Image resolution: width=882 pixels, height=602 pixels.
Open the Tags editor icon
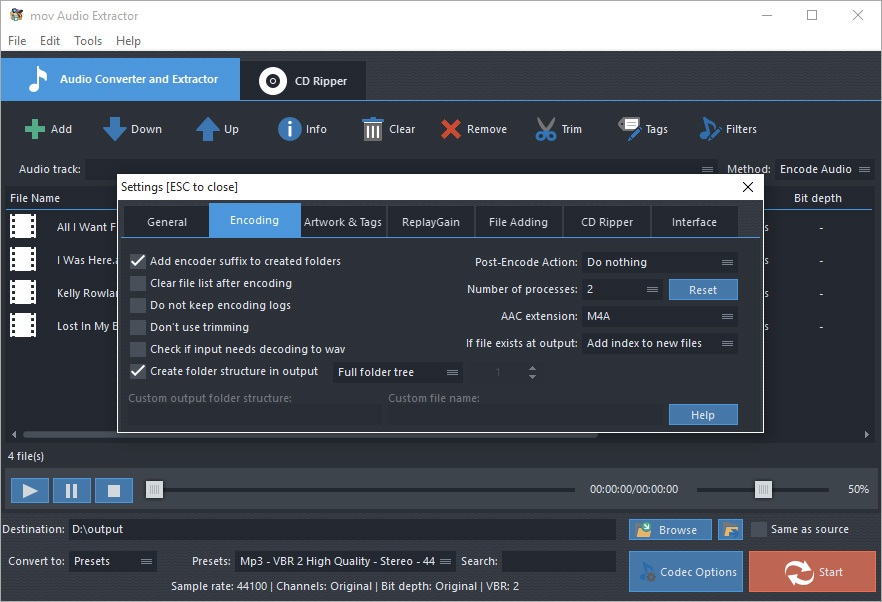coord(629,129)
